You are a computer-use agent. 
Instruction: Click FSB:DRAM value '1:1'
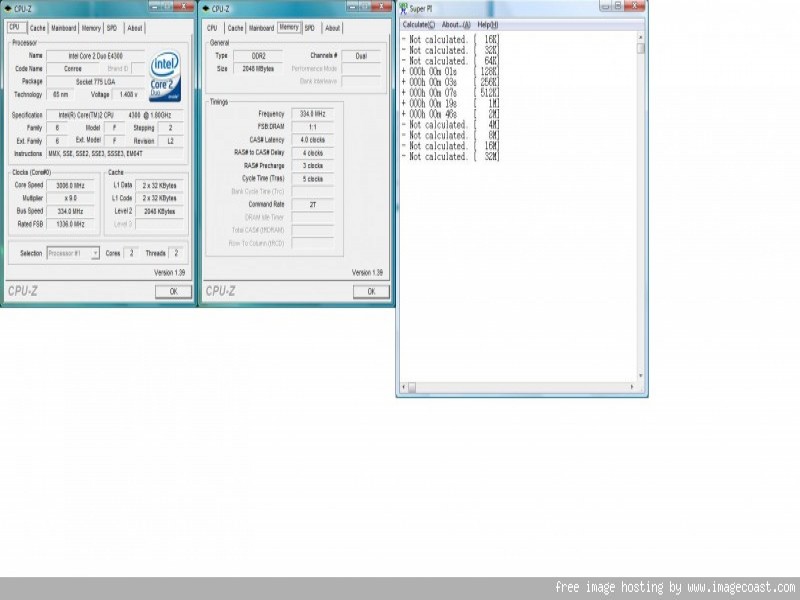[x=313, y=127]
